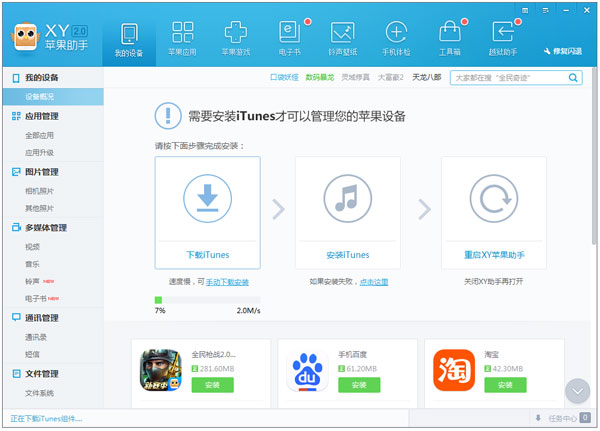Open 相机照片 in sidebar
The height and width of the screenshot is (431, 600).
coord(40,191)
